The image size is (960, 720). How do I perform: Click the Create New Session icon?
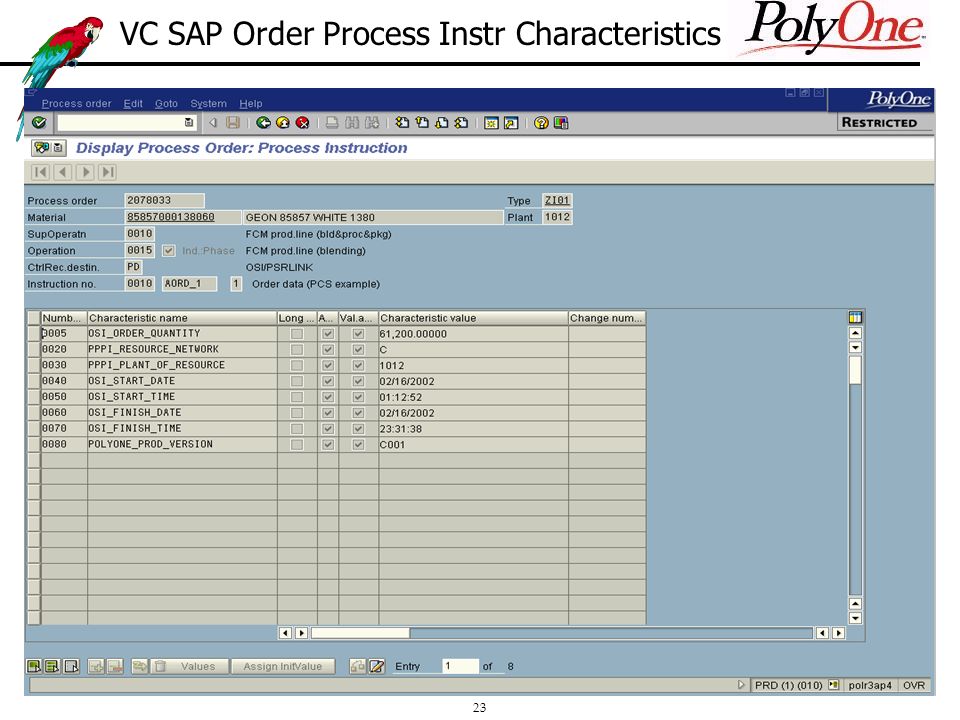pos(491,123)
